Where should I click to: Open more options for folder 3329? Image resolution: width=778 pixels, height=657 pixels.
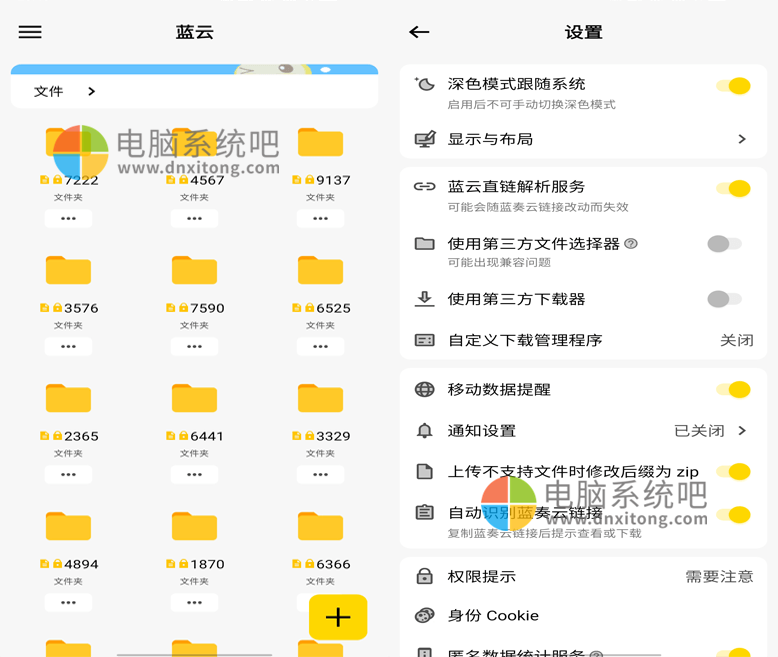pos(321,474)
